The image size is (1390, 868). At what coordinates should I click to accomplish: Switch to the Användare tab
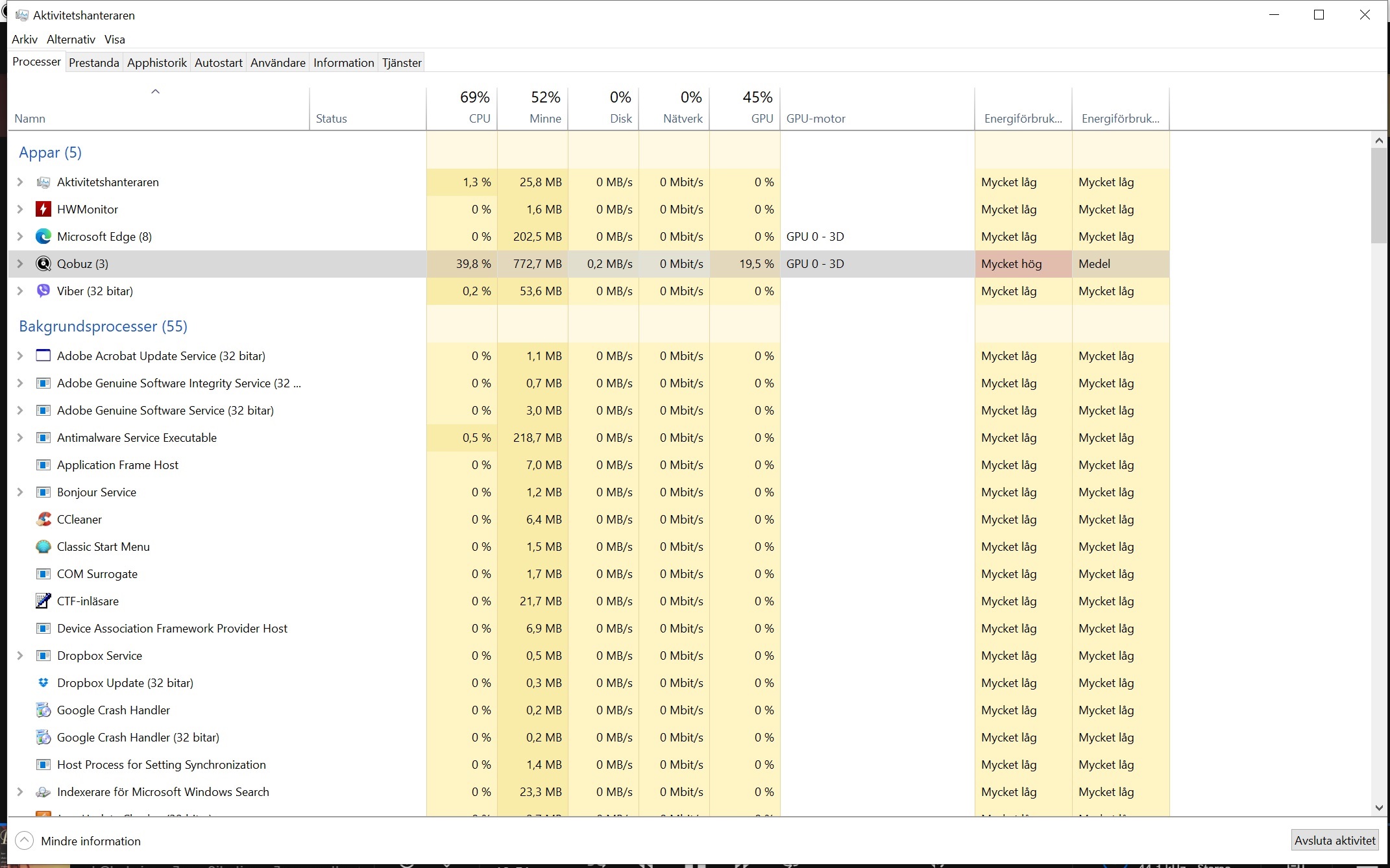coord(278,63)
